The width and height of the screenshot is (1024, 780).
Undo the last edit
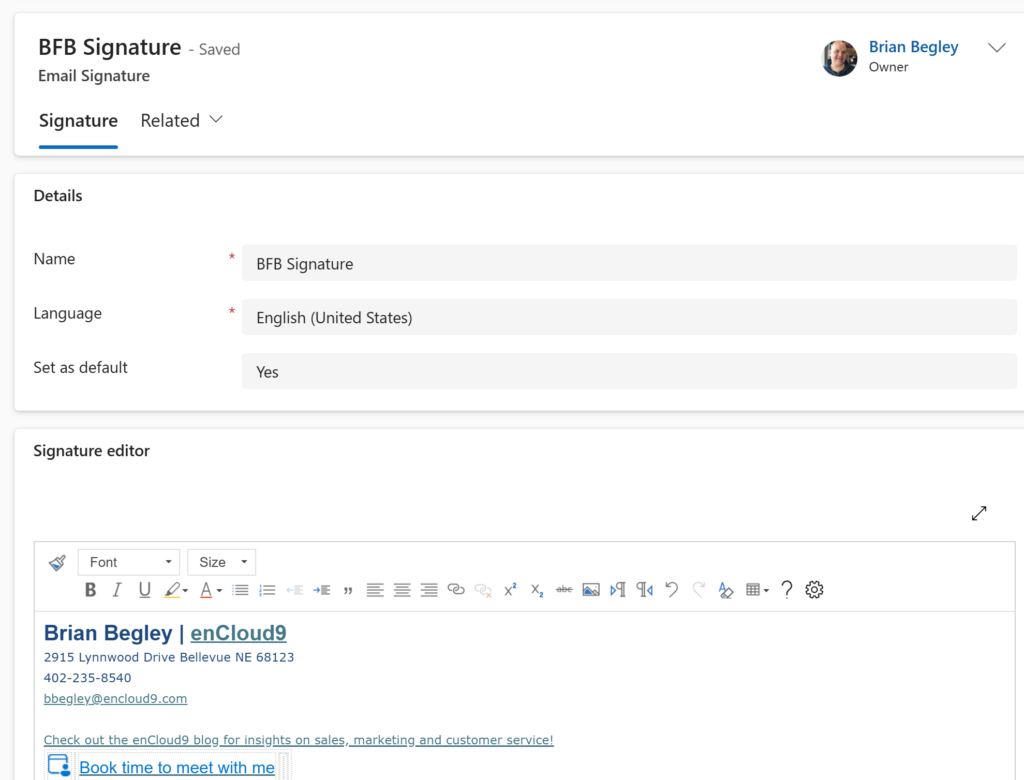coord(671,590)
